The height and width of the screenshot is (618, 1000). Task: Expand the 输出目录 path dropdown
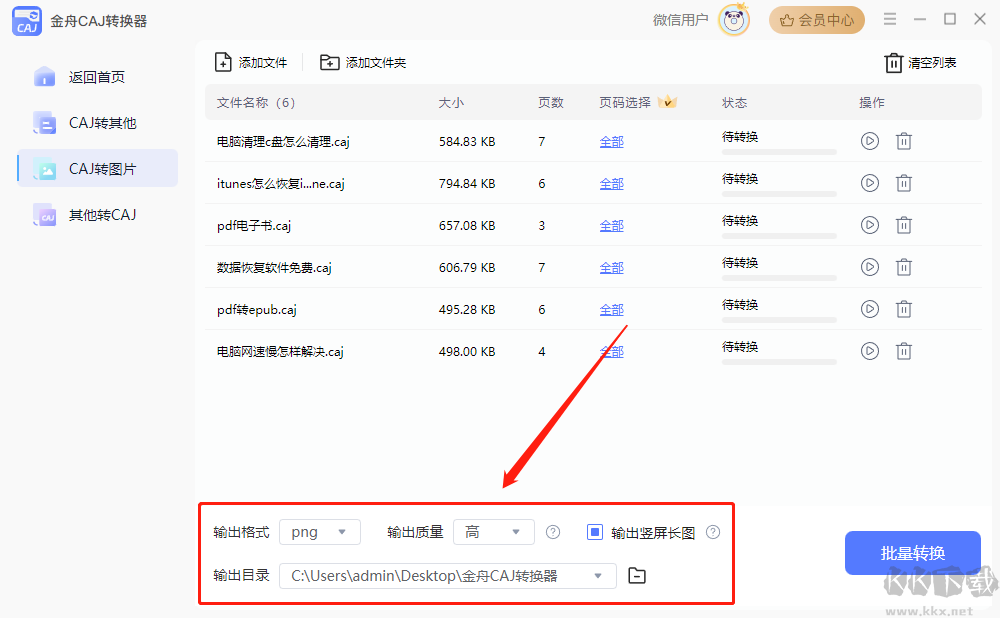pyautogui.click(x=598, y=576)
